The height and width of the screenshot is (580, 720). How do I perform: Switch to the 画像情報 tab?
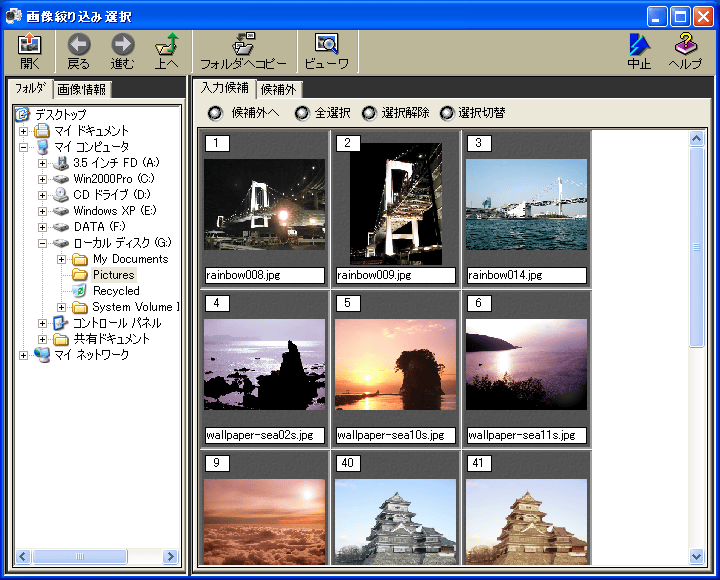pyautogui.click(x=82, y=89)
